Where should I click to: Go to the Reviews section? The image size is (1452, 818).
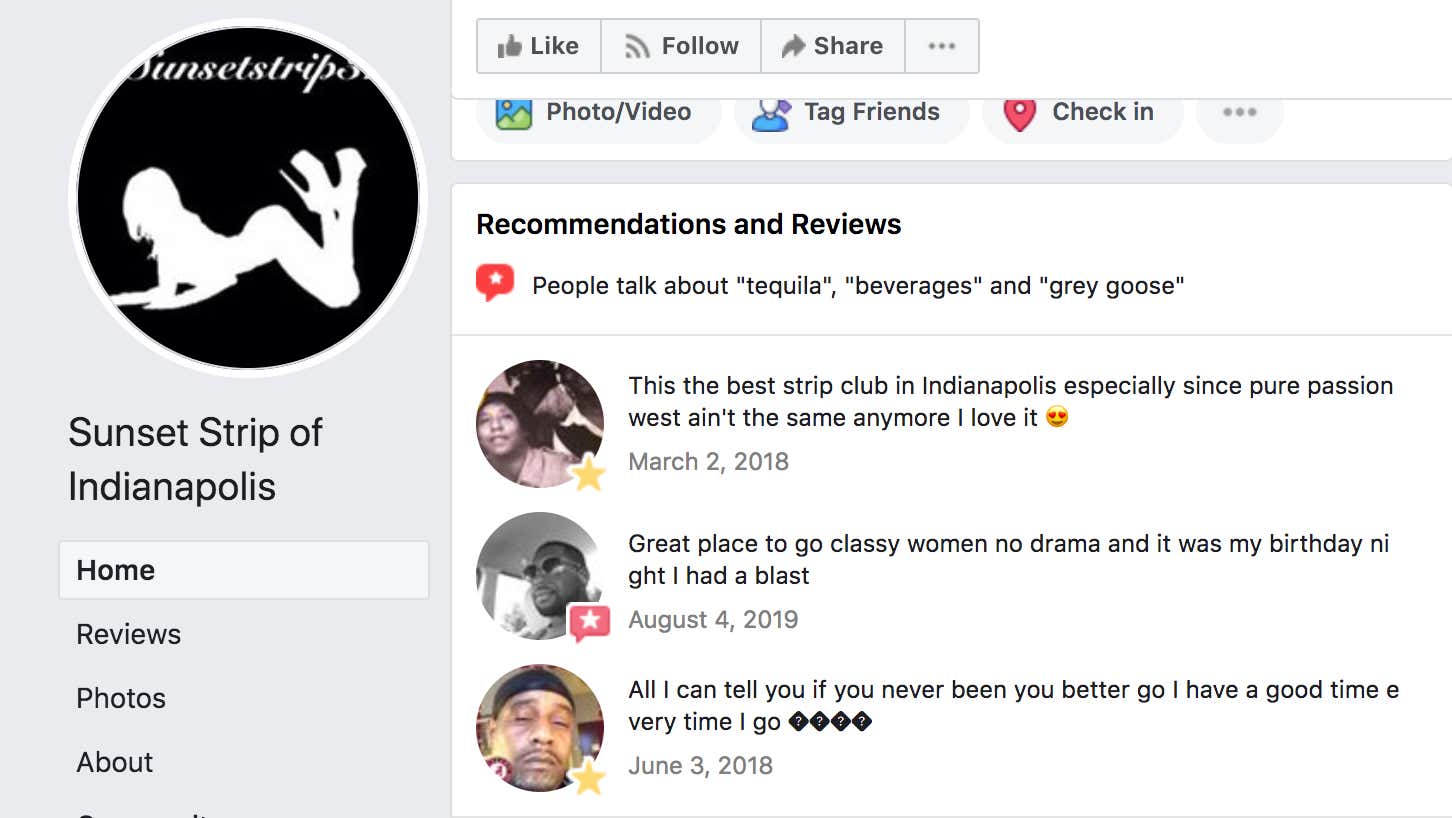(x=129, y=634)
